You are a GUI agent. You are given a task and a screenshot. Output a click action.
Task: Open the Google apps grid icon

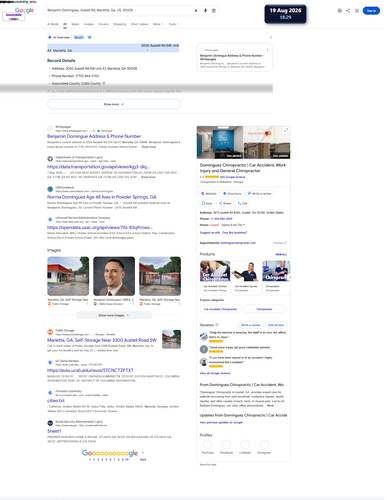click(x=357, y=11)
